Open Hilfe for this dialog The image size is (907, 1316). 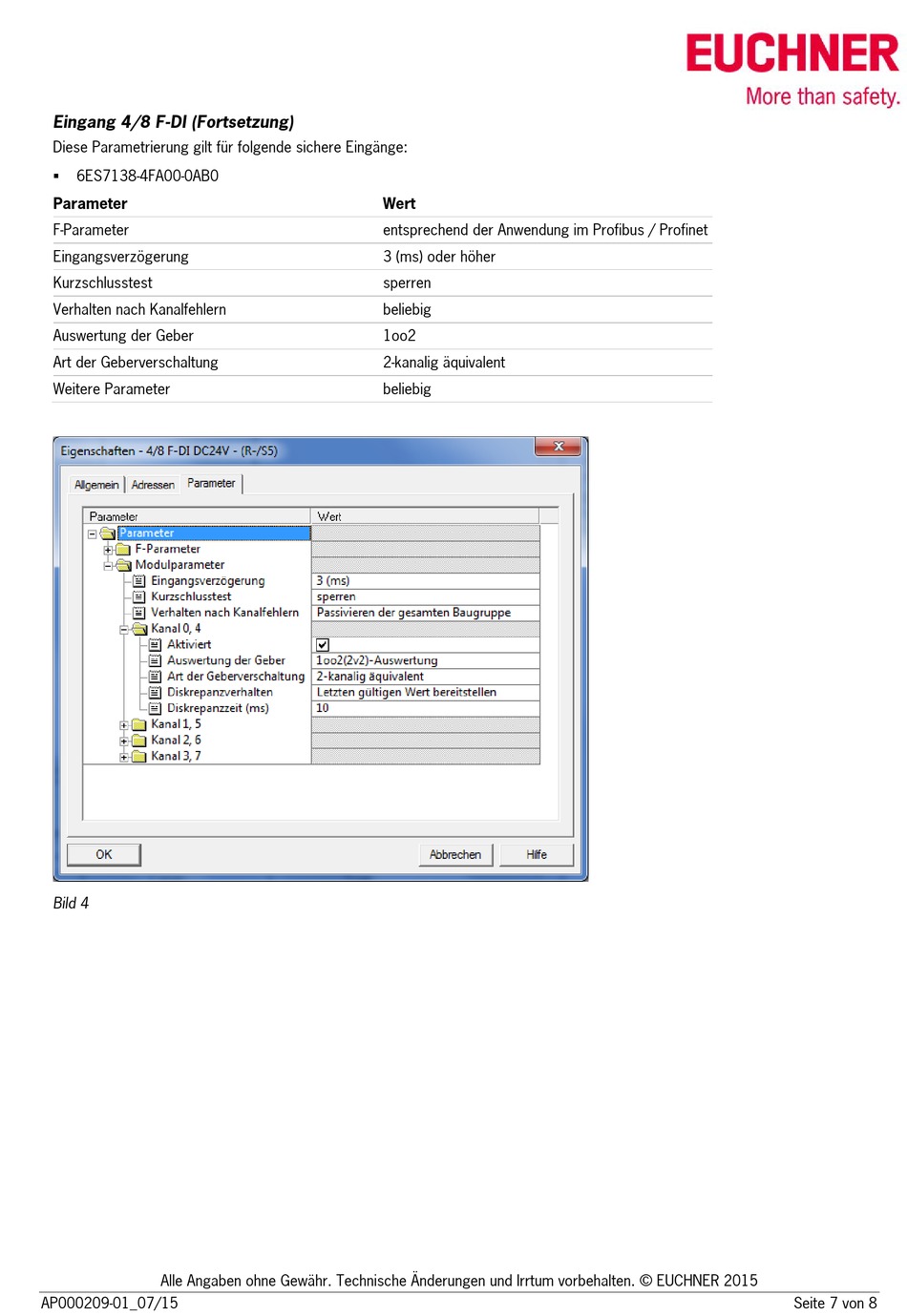tap(537, 854)
